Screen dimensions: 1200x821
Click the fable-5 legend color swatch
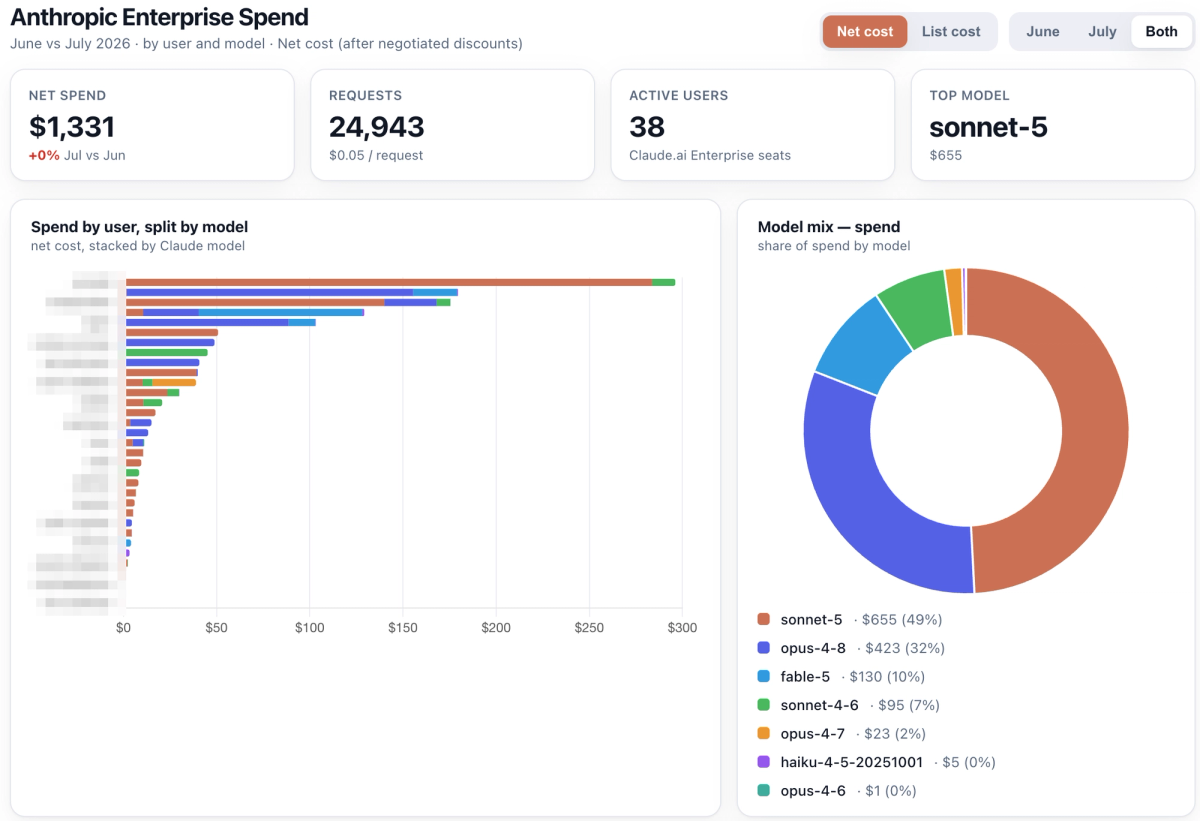764,677
